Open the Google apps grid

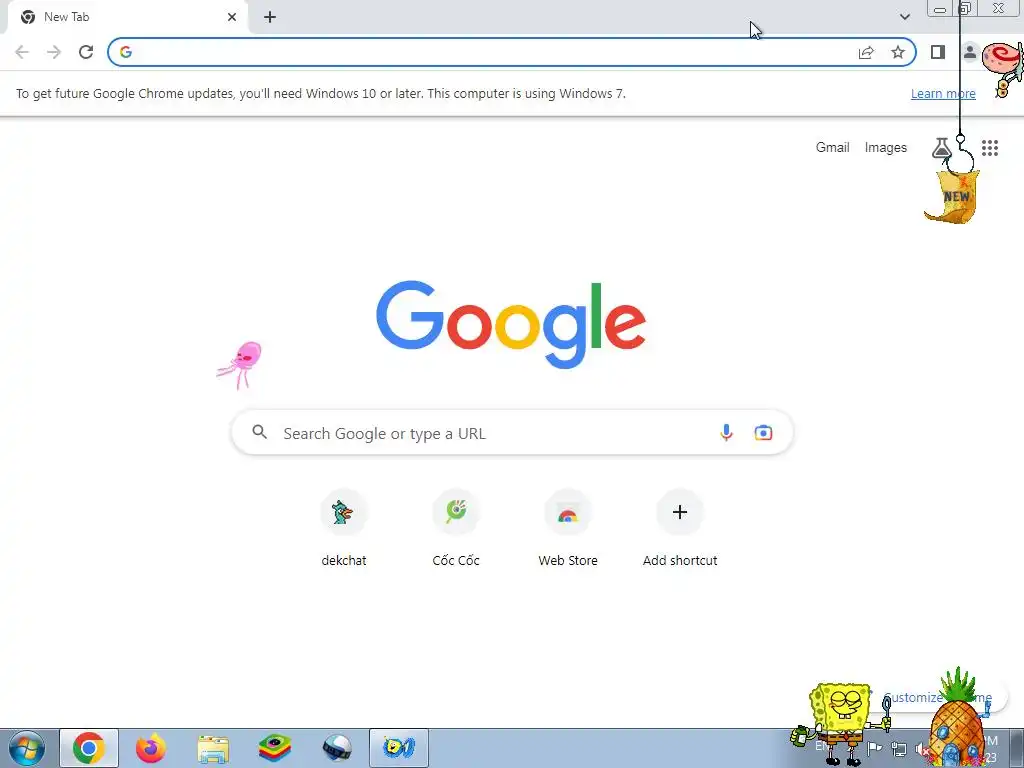(990, 148)
